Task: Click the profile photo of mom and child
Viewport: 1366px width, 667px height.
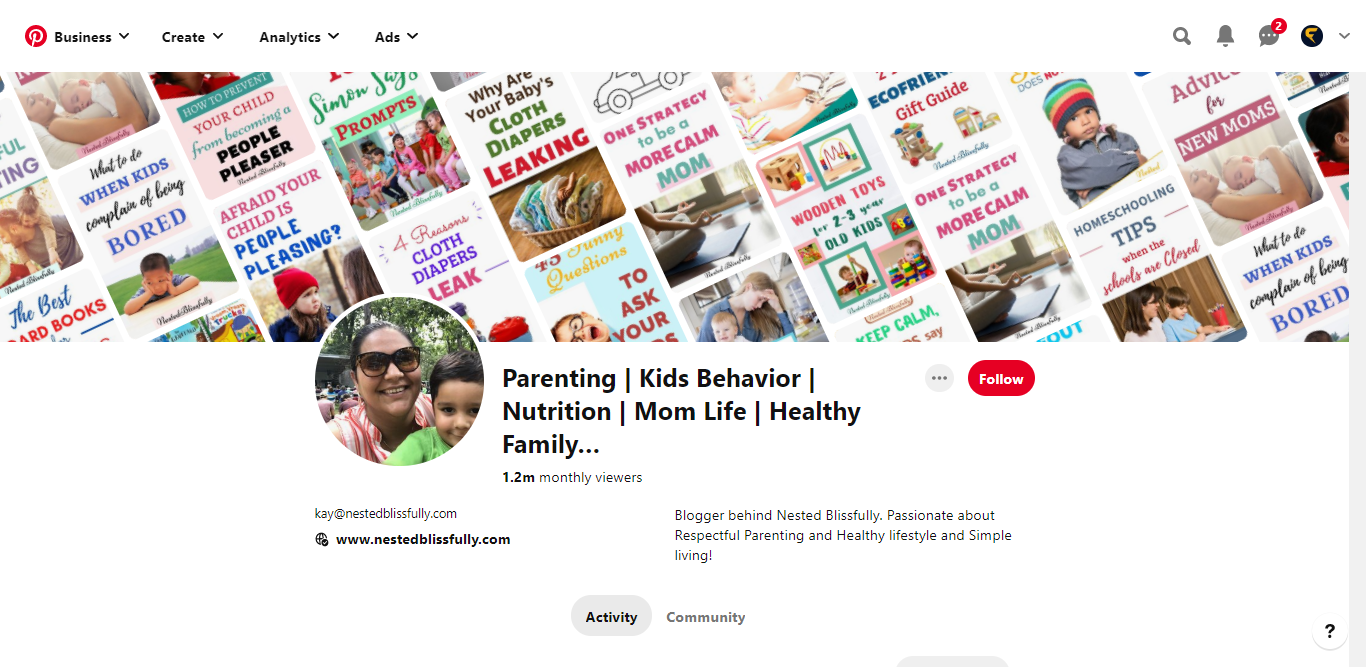Action: pyautogui.click(x=400, y=381)
